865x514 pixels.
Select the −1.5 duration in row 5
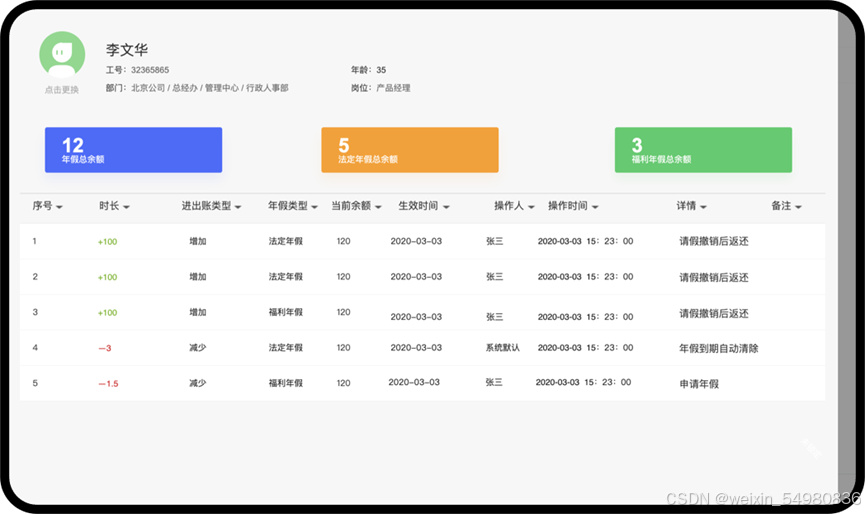point(108,383)
